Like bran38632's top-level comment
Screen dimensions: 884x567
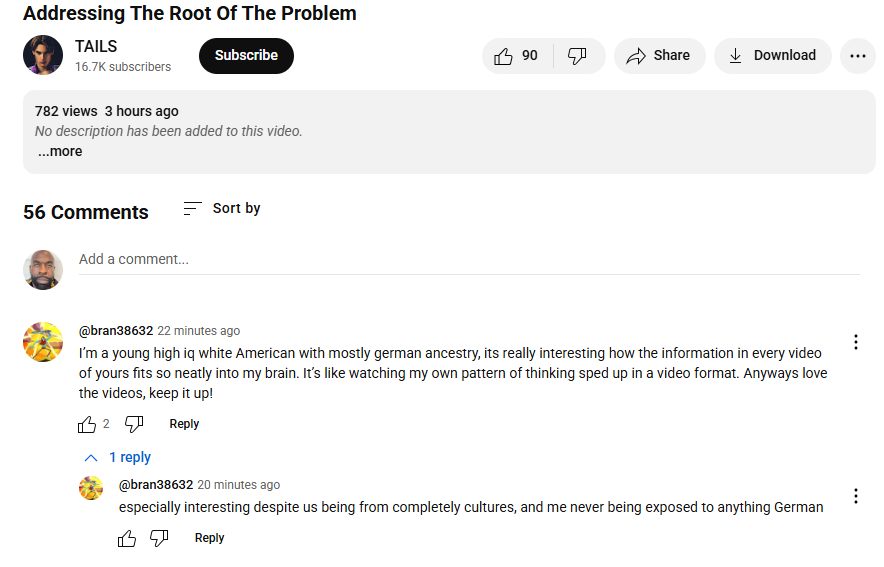87,424
